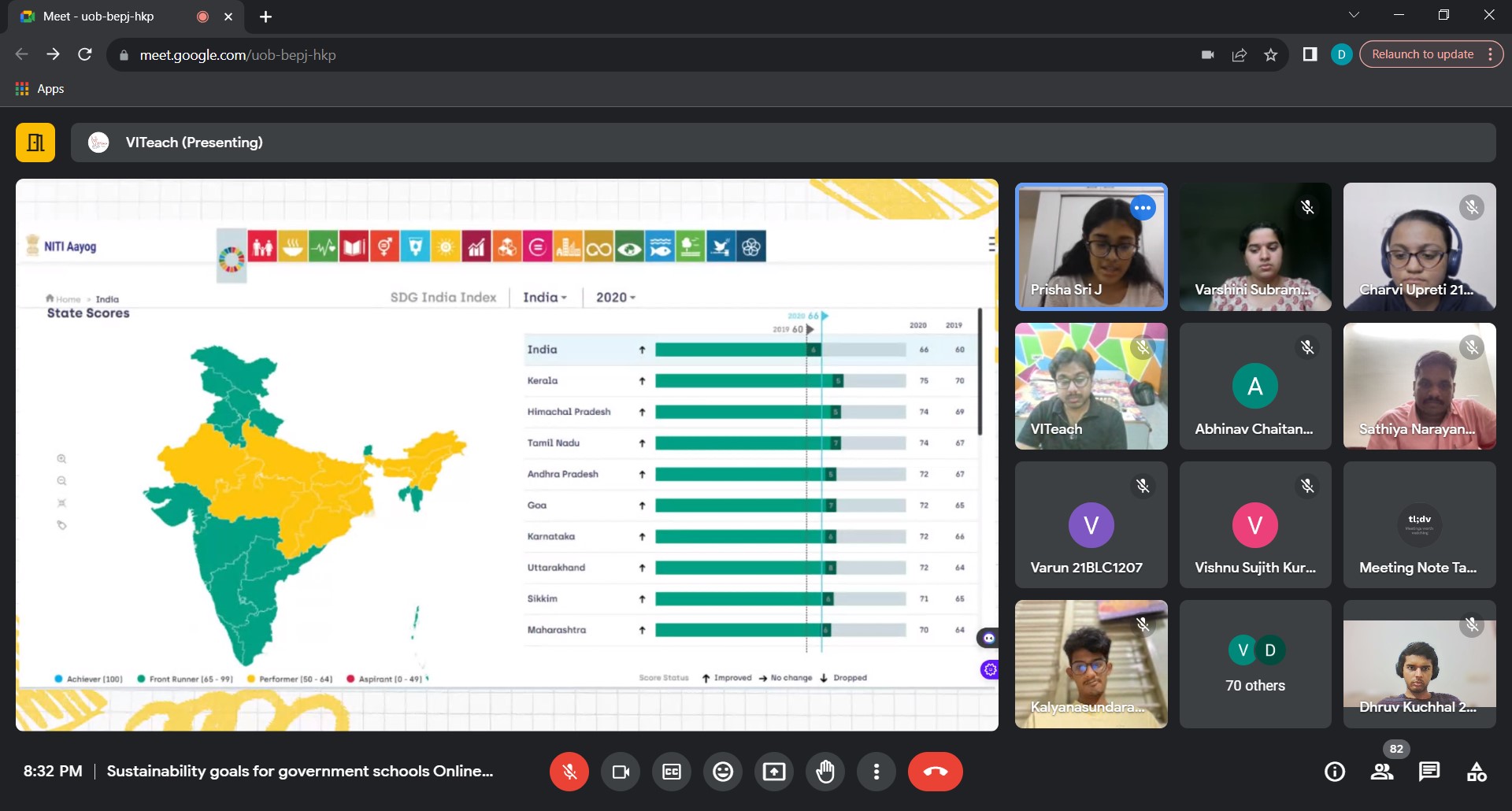Toggle the camera button
This screenshot has width=1512, height=811.
(621, 772)
